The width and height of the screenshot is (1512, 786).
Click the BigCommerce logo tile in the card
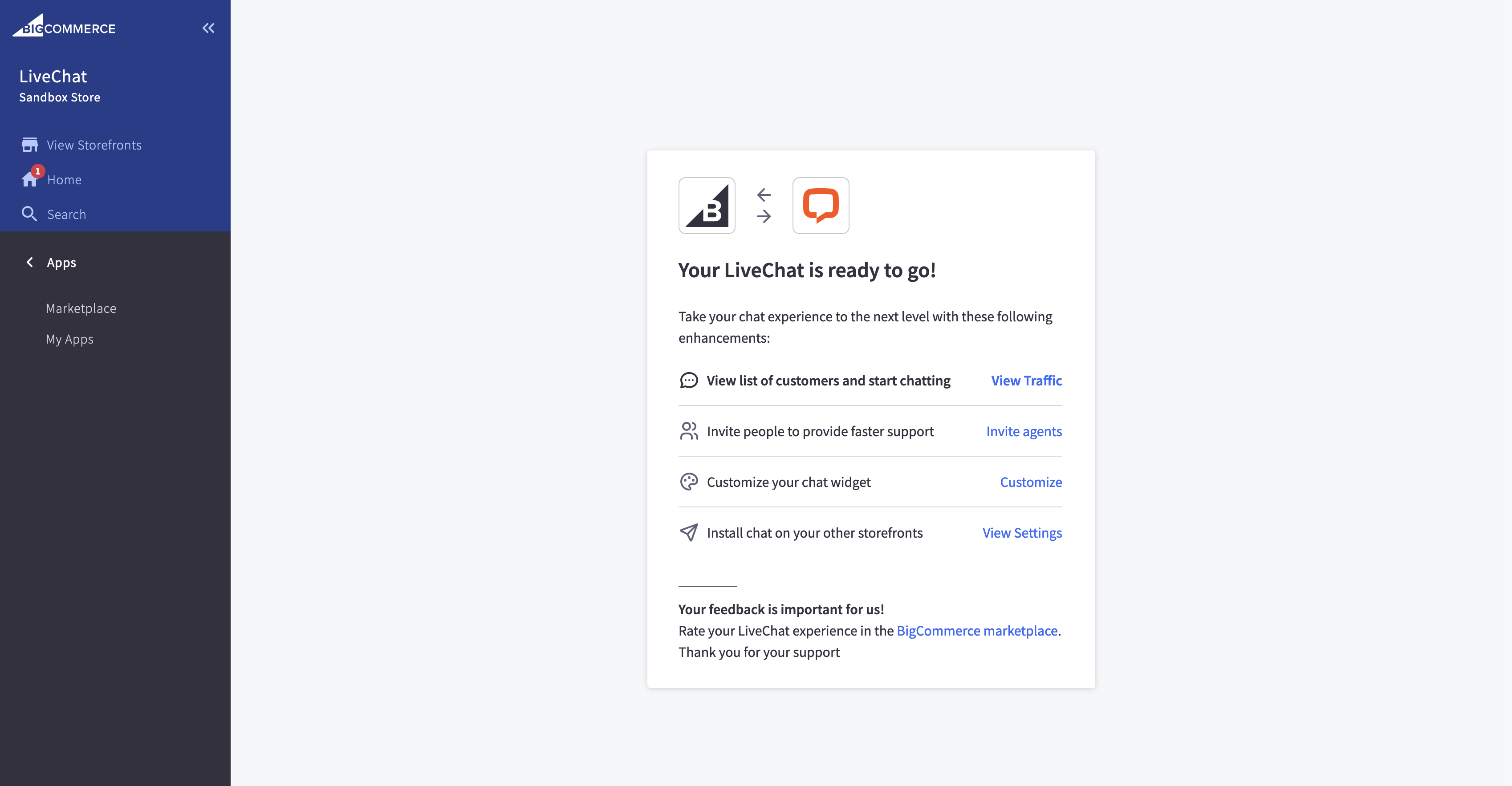pyautogui.click(x=707, y=205)
